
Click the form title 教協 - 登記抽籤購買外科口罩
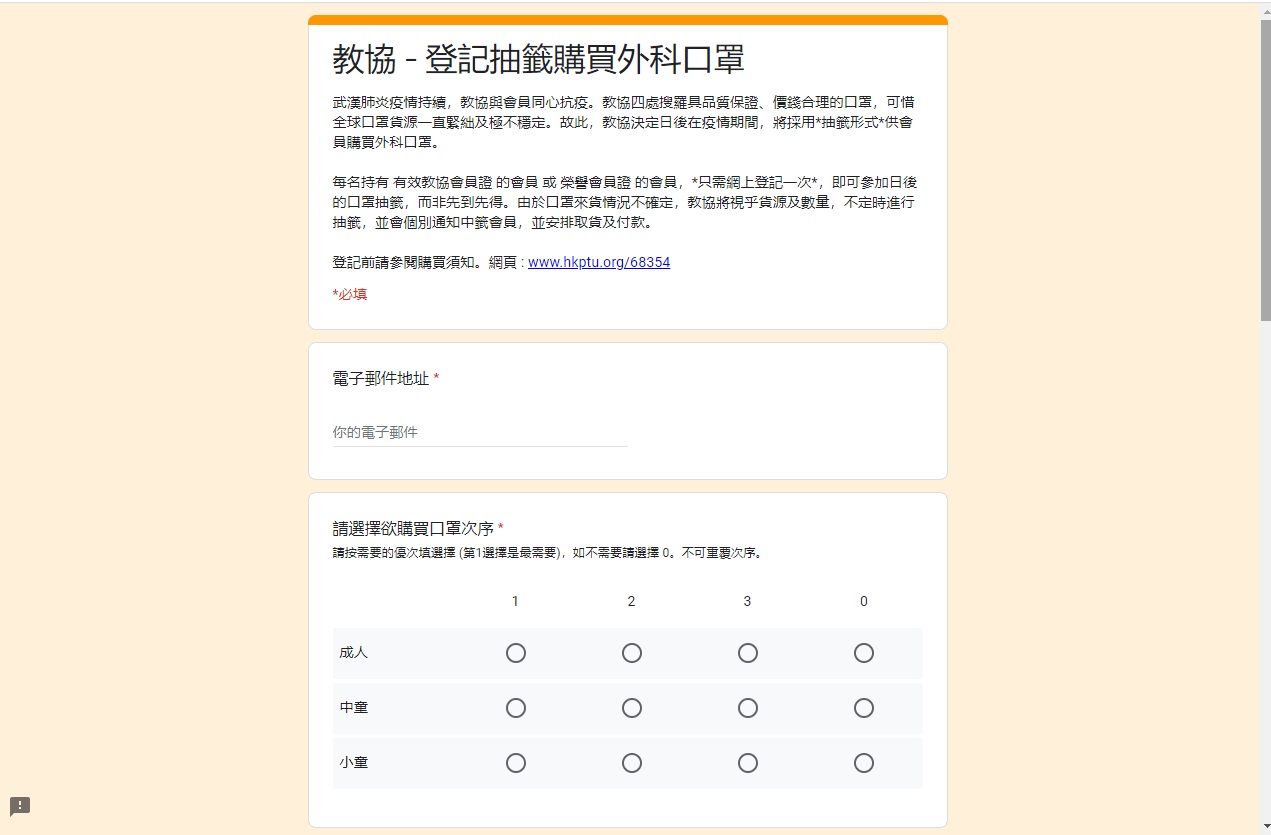[x=538, y=60]
